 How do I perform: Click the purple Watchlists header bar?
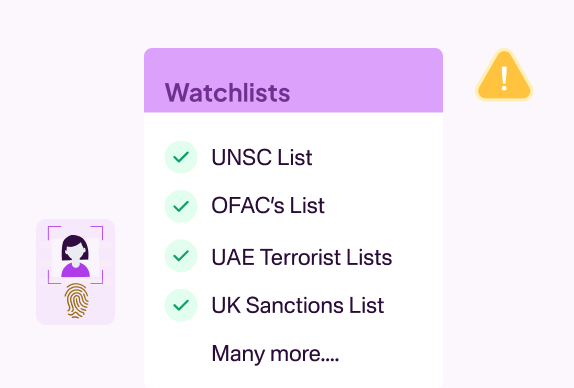[x=294, y=80]
